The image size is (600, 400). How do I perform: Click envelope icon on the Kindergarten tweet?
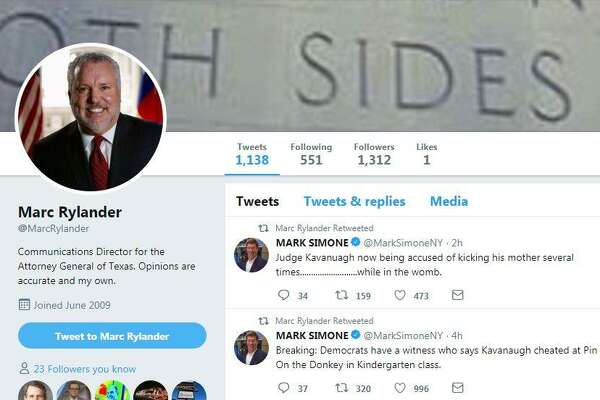(458, 388)
